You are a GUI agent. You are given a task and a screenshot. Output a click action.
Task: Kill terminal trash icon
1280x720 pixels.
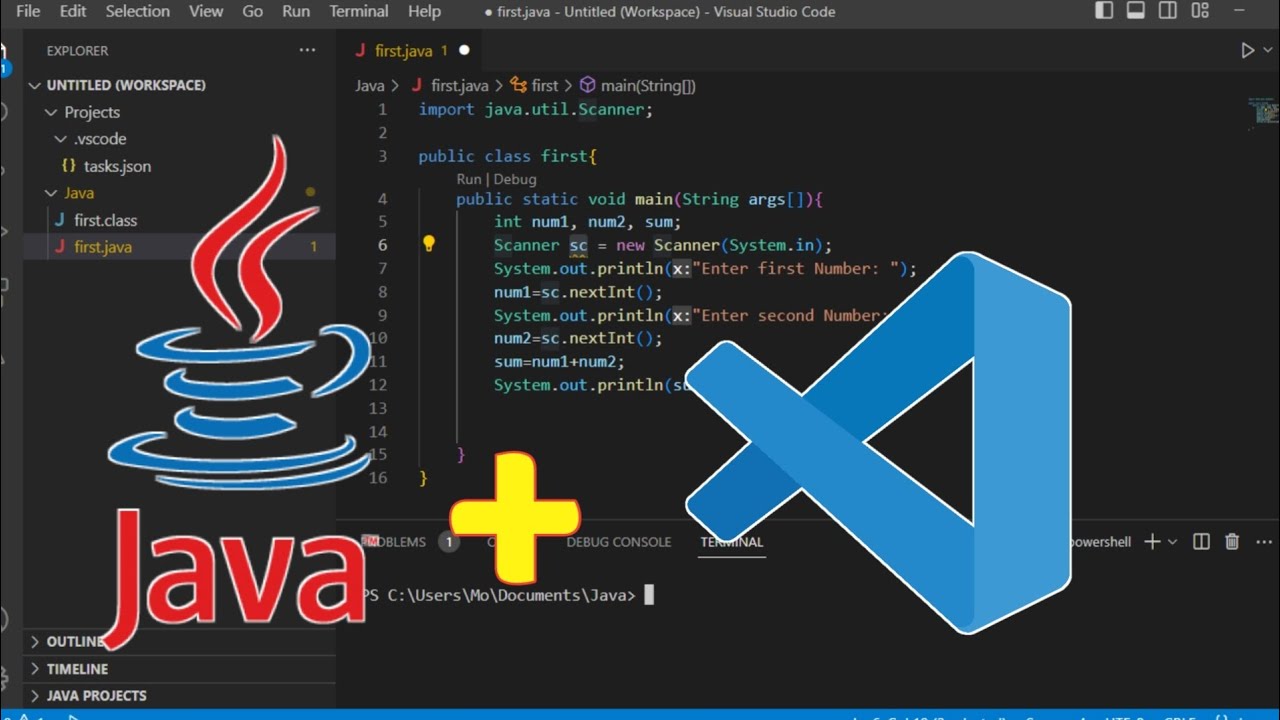1232,541
